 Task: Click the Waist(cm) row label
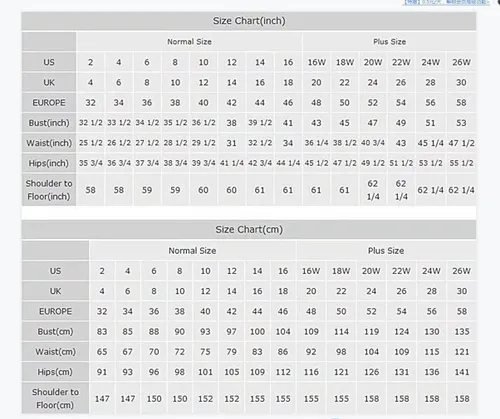pyautogui.click(x=55, y=352)
